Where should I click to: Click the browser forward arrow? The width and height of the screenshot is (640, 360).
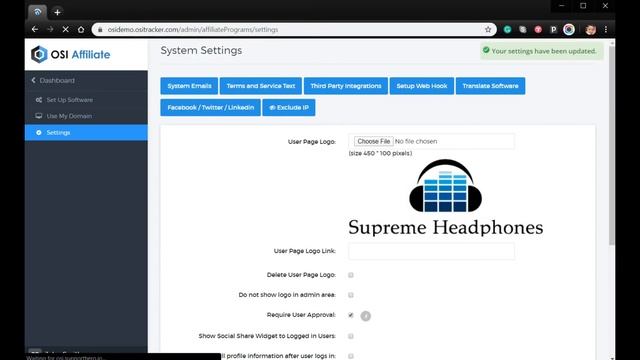[x=50, y=29]
